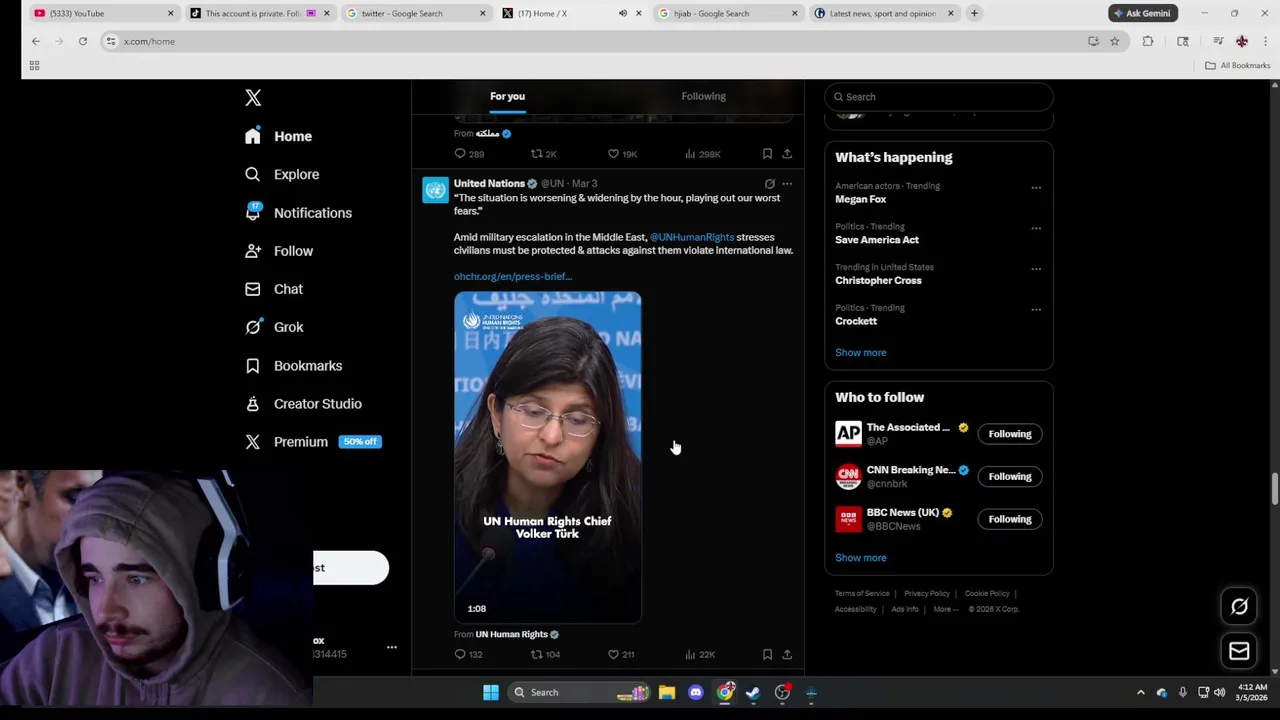Open Creator Studio in the sidebar
The image size is (1280, 720).
click(303, 404)
